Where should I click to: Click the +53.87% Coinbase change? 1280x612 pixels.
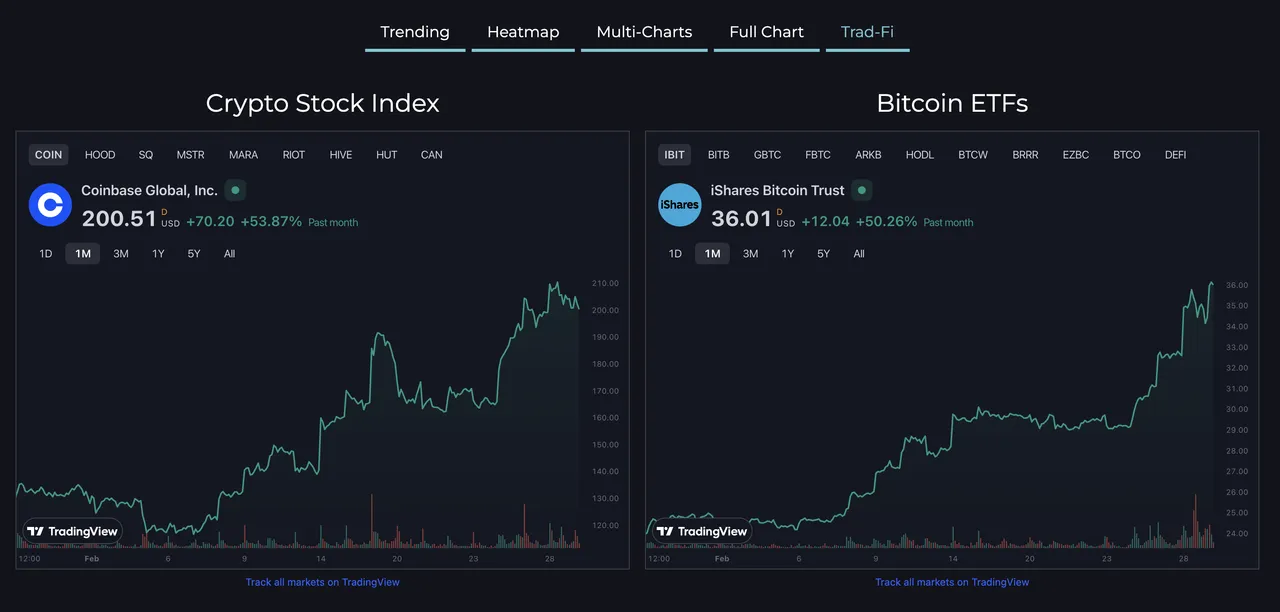pyautogui.click(x=271, y=222)
